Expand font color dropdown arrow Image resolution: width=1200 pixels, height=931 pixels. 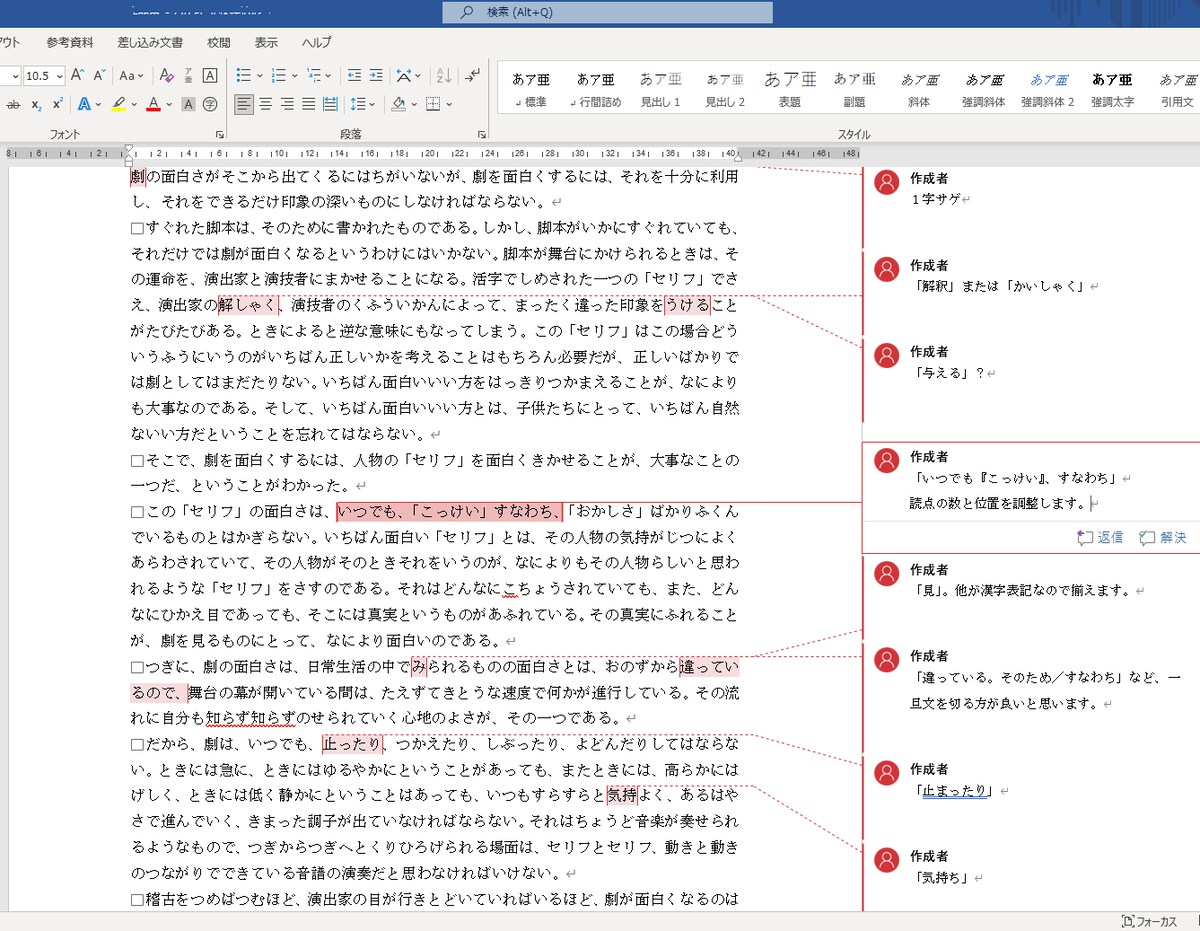pos(168,104)
